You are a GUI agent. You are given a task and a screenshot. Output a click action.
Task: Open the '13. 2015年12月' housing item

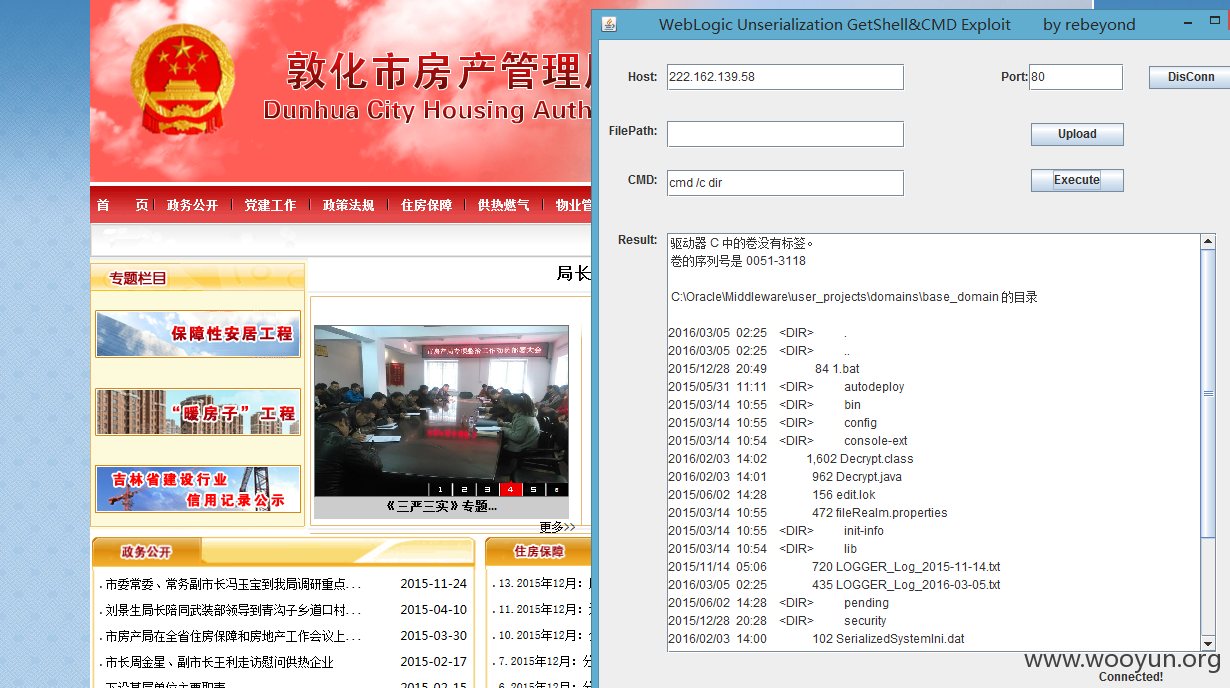coord(545,584)
